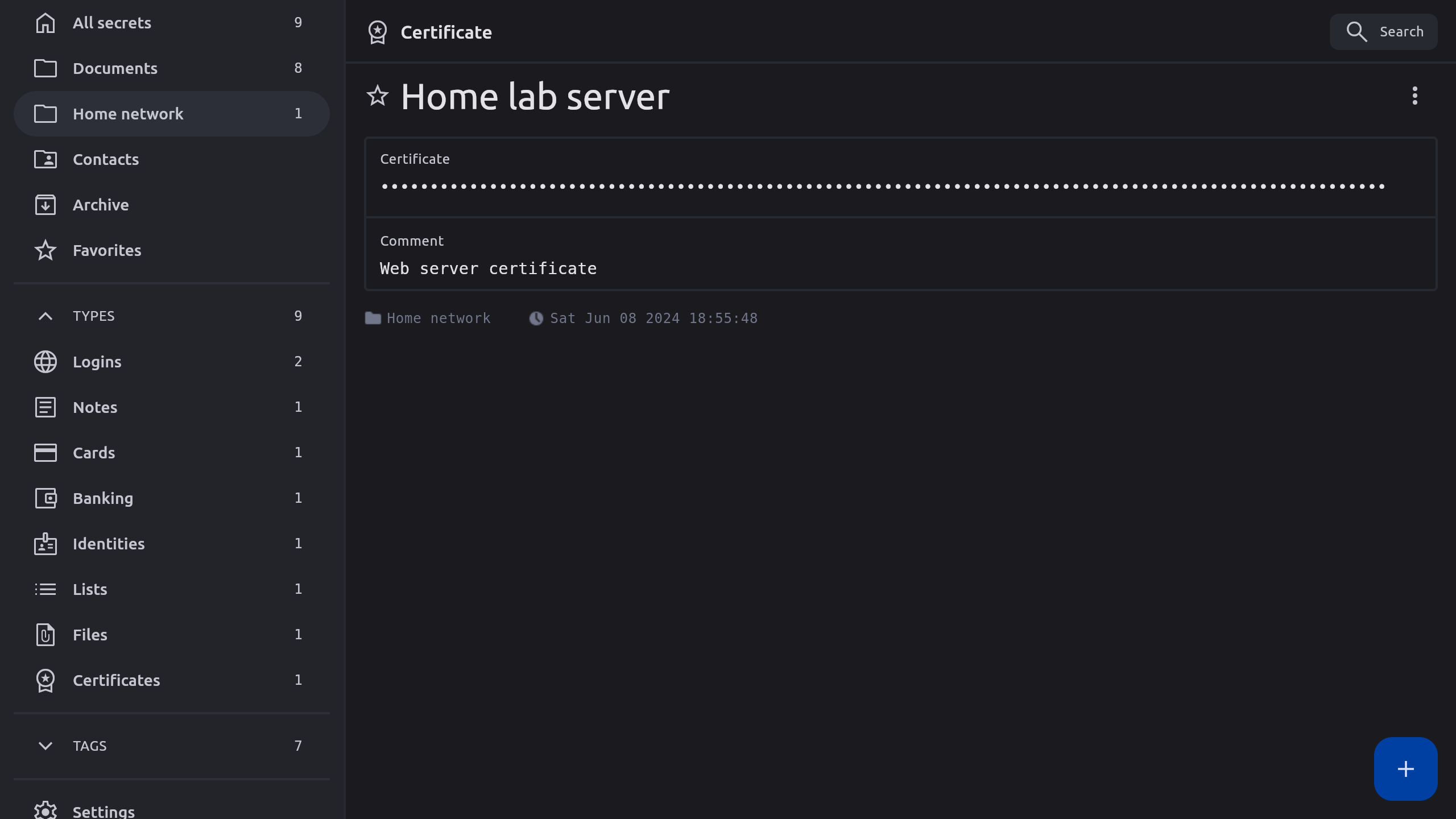Click the blue add secret plus button

coord(1405,769)
